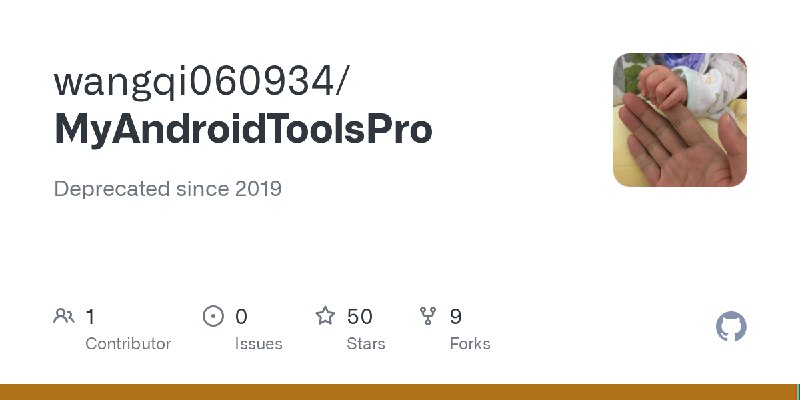Click the Stars star icon
Viewport: 800px width, 400px height.
[x=325, y=316]
